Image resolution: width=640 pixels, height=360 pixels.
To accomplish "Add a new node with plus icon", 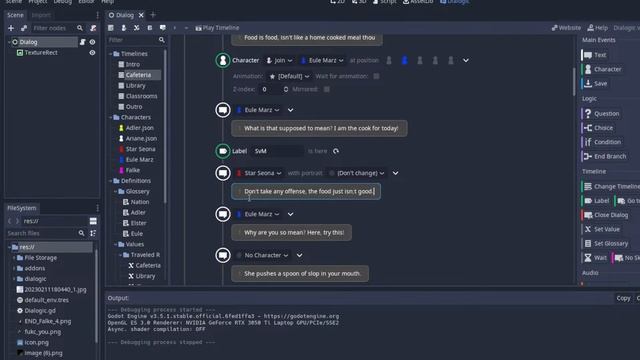I will [x=11, y=28].
